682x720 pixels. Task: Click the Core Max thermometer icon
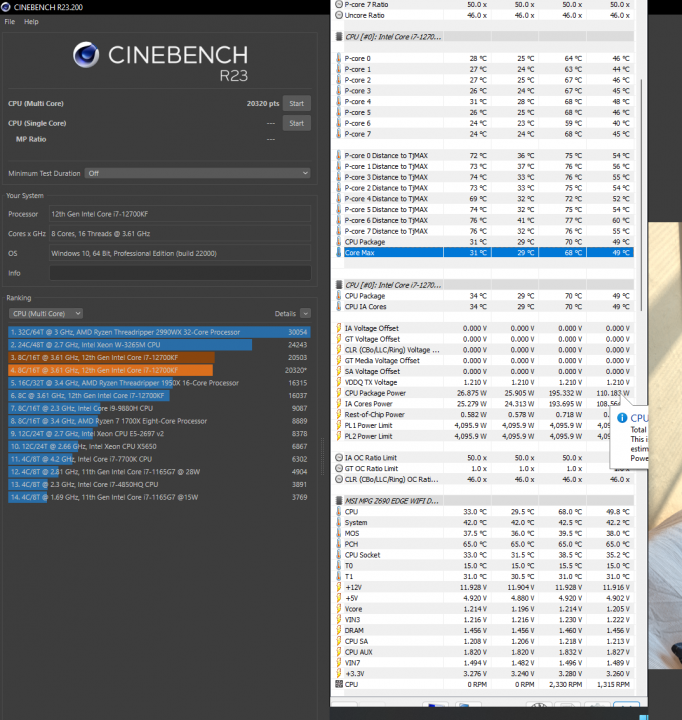[339, 252]
